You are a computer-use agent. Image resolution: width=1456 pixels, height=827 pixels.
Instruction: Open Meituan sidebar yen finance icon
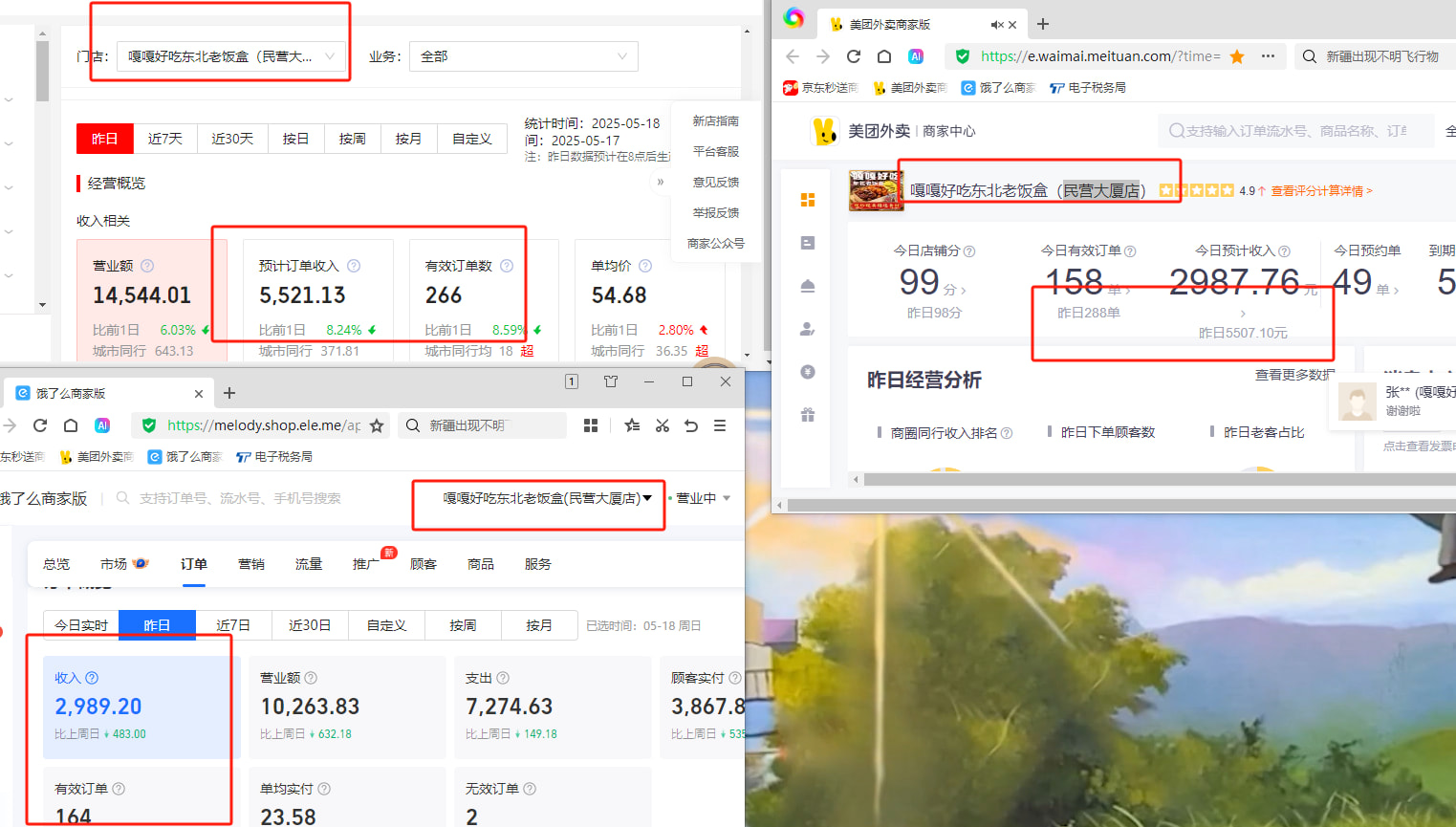(808, 372)
